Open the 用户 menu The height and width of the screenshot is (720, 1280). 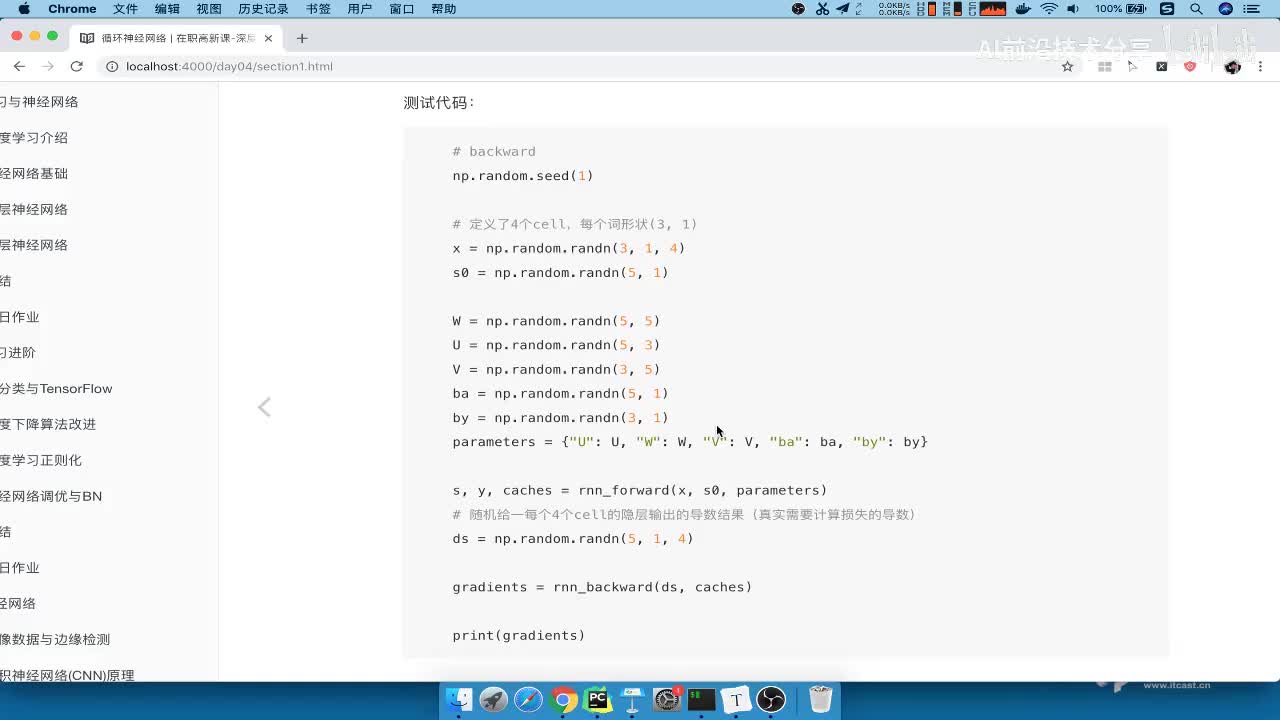[359, 9]
